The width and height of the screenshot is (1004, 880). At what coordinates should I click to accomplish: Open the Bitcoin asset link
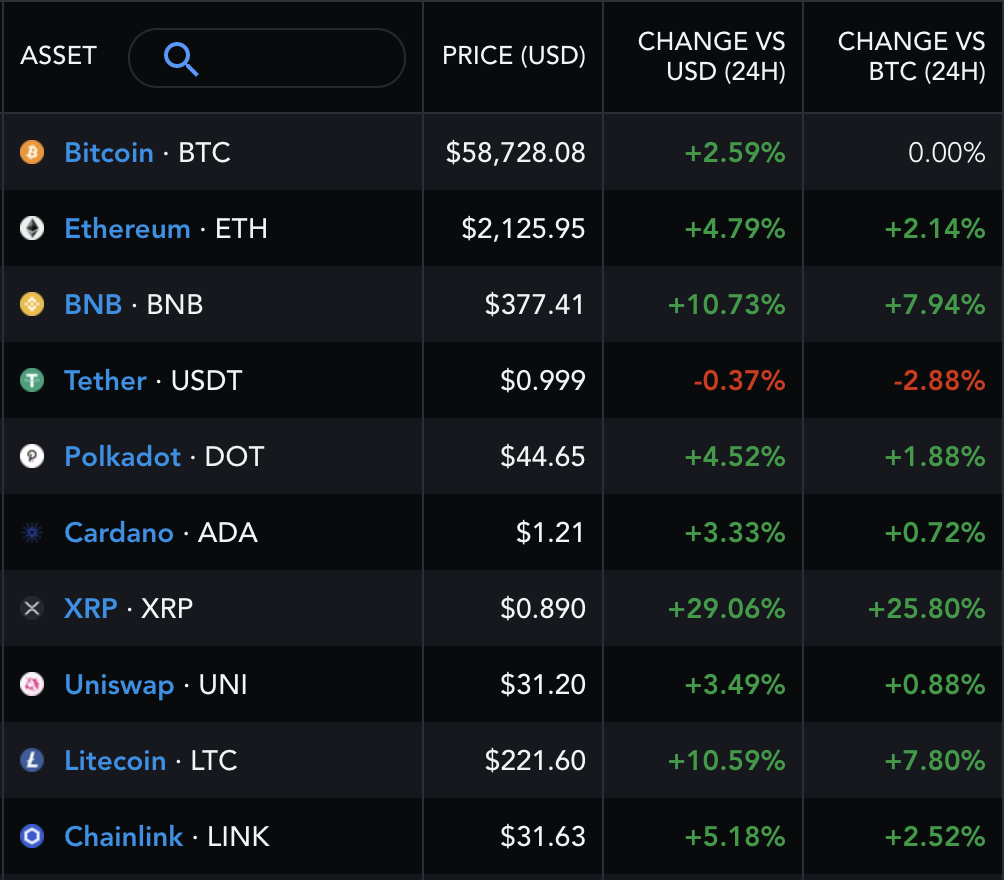pyautogui.click(x=109, y=153)
